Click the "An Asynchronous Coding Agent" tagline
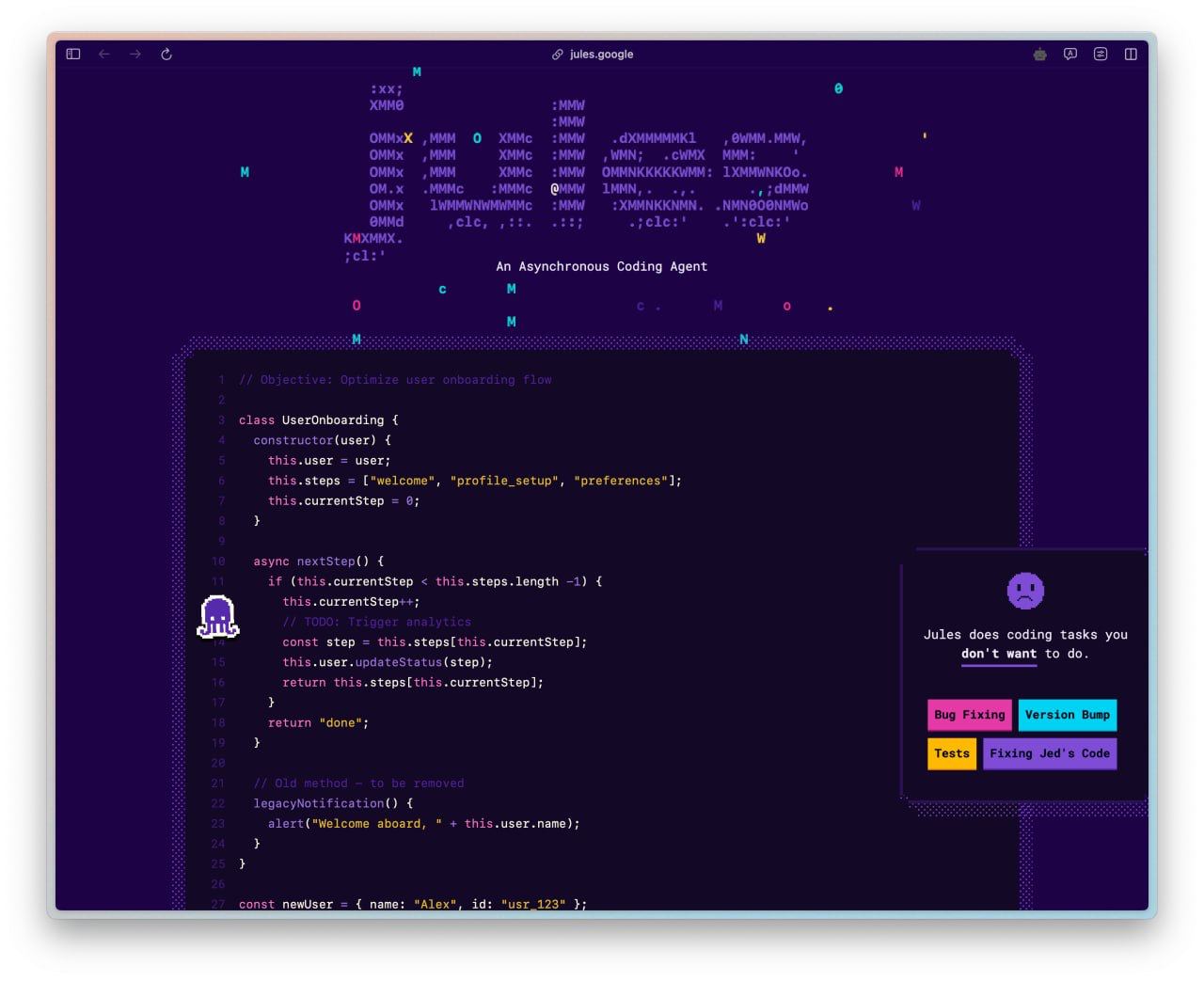The height and width of the screenshot is (981, 1204). click(601, 266)
